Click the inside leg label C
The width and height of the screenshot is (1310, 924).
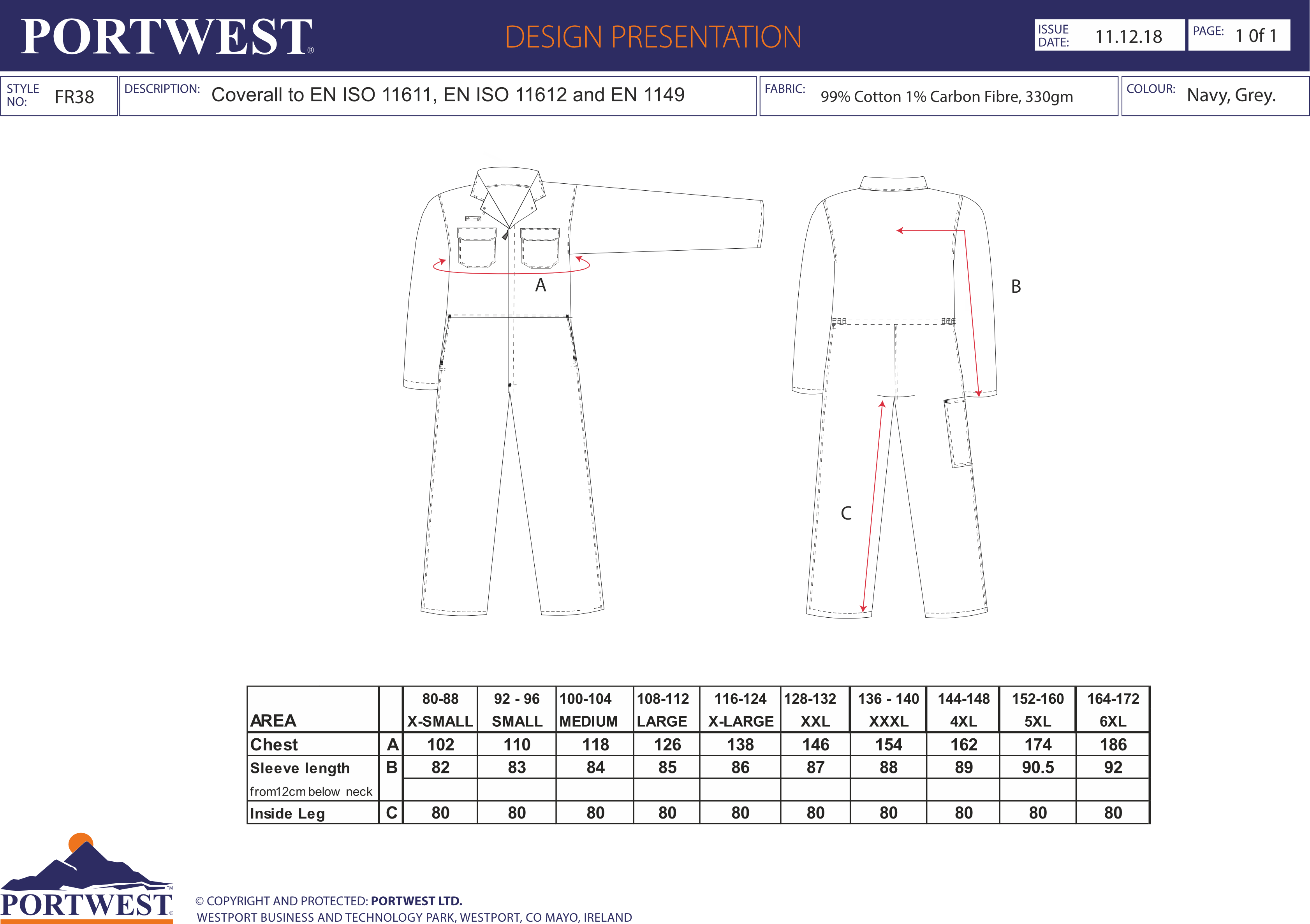(846, 513)
